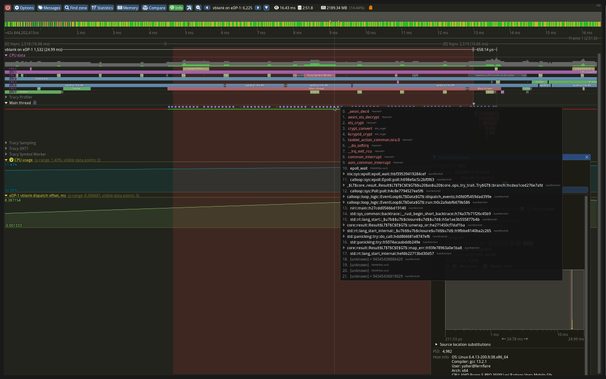Expand the Tracy Sampling thread
Image resolution: width=606 pixels, height=379 pixels.
[6, 143]
